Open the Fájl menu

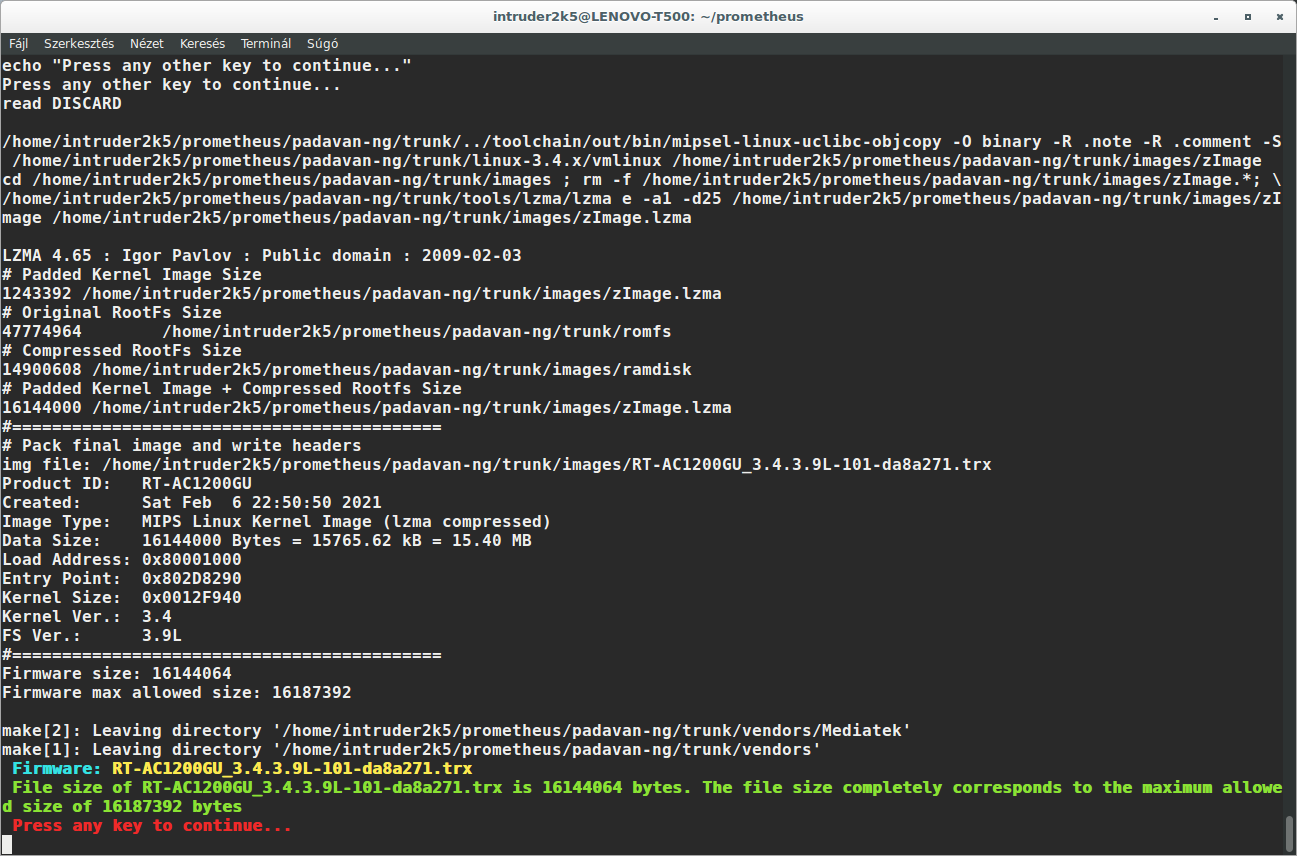pos(19,44)
